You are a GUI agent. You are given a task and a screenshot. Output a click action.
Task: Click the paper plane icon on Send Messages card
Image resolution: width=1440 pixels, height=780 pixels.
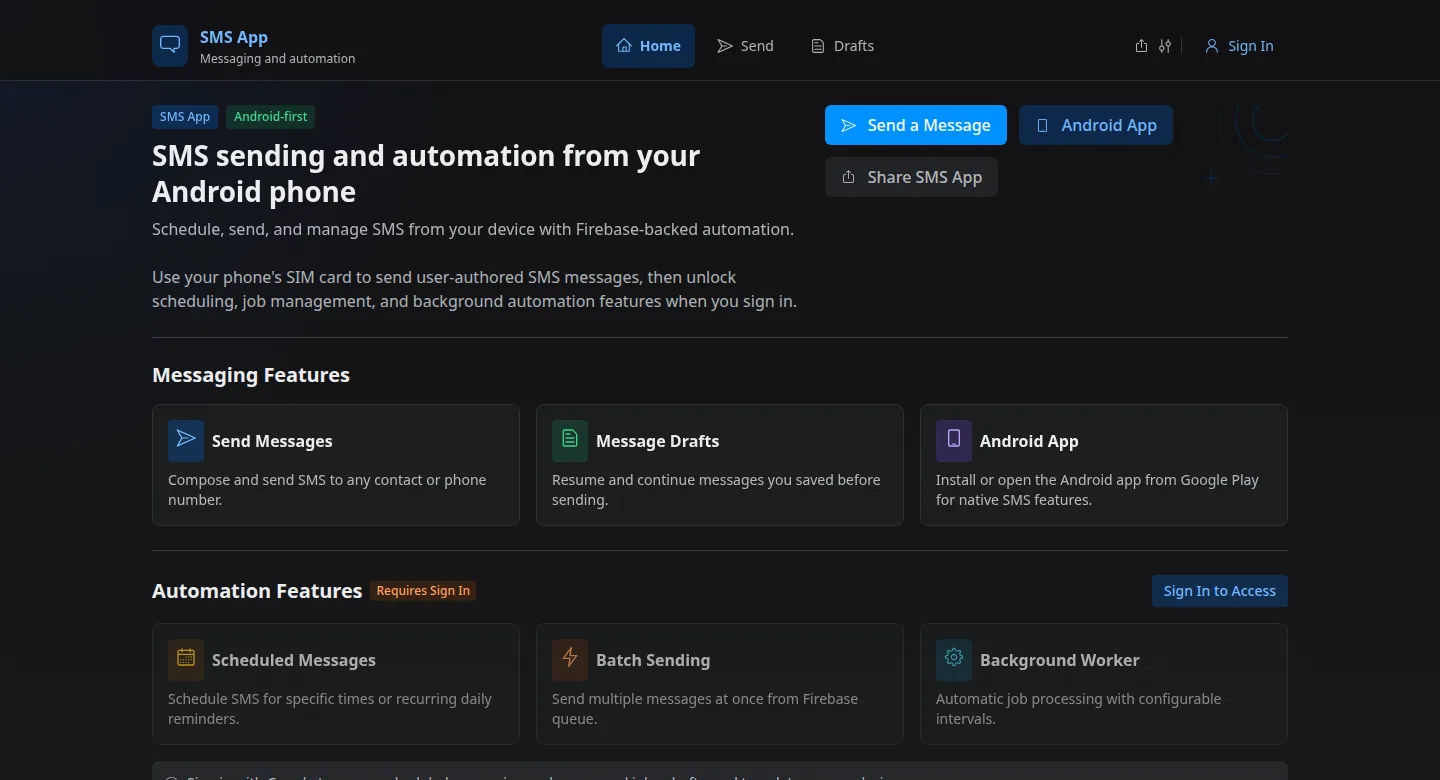(x=186, y=440)
